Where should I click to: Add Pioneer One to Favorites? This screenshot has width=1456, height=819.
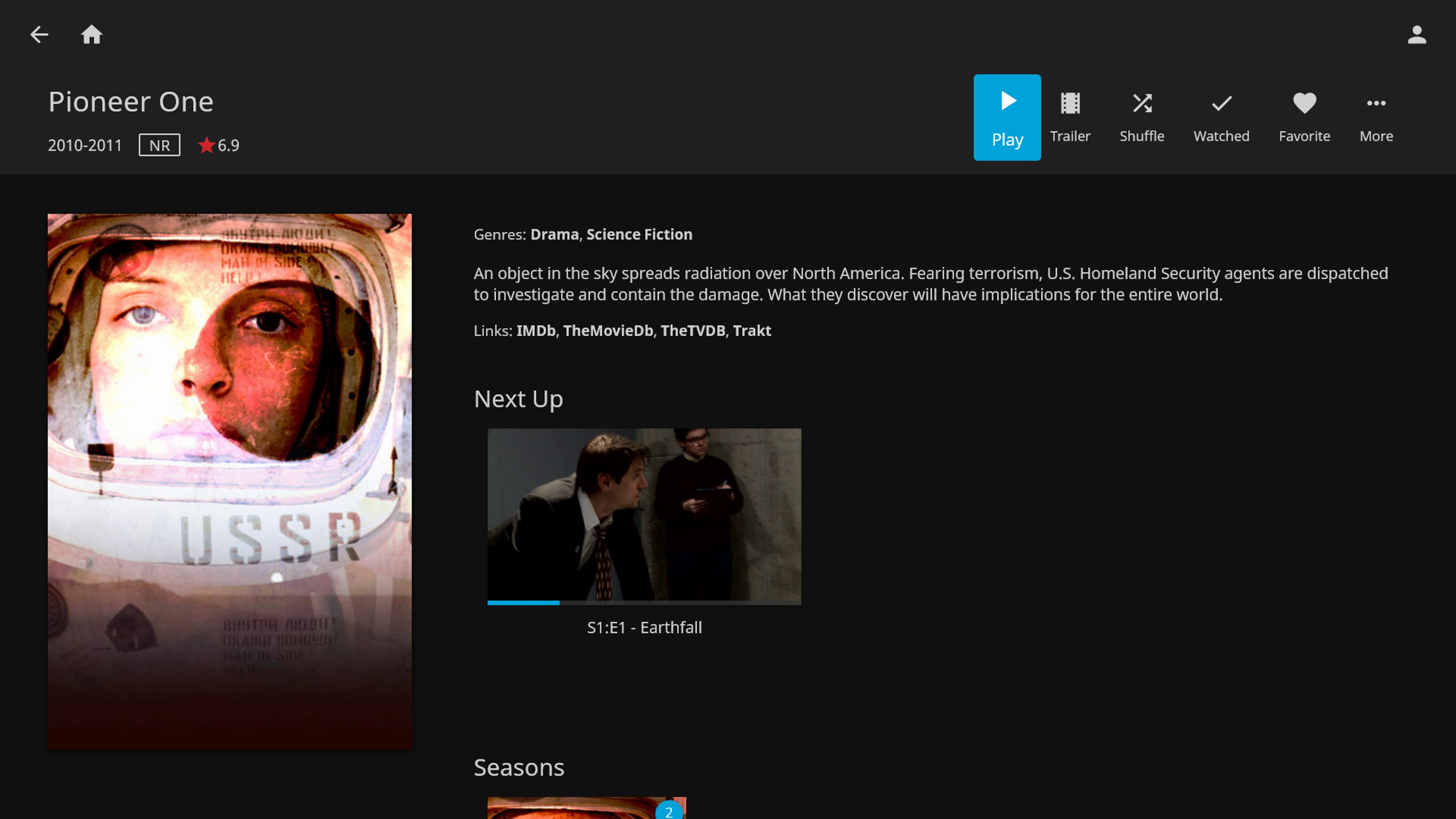[x=1304, y=117]
